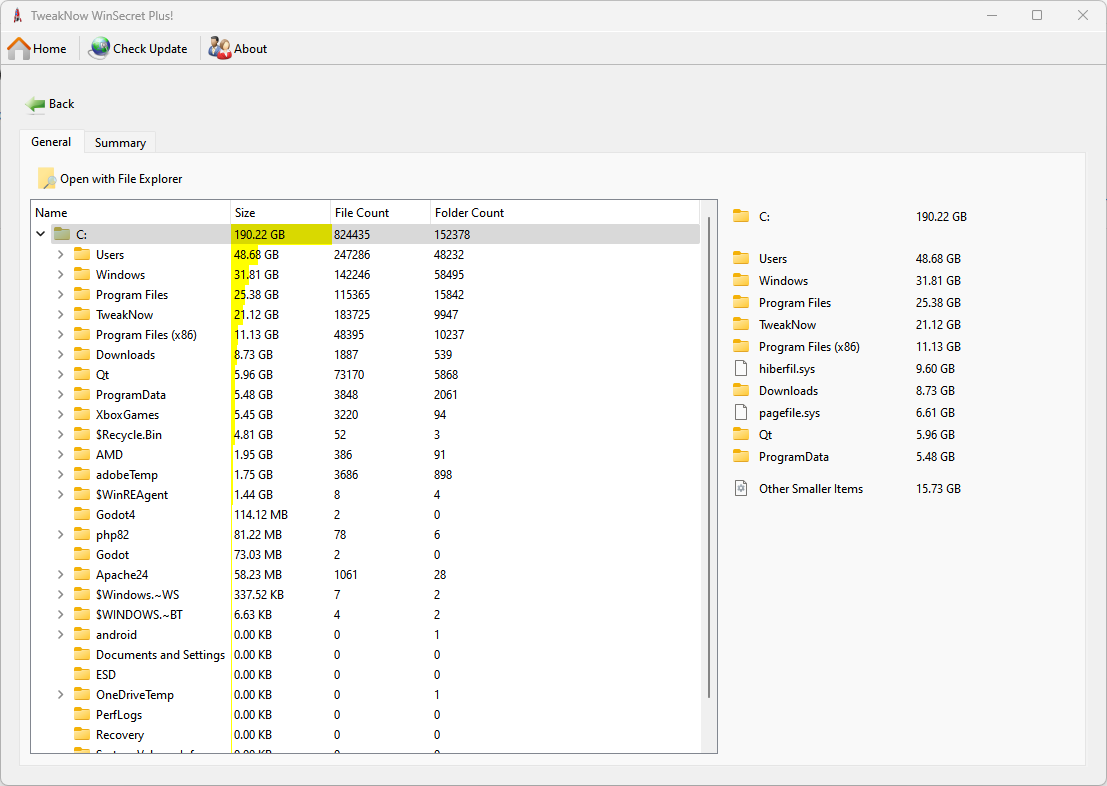The height and width of the screenshot is (786, 1107).
Task: Select pagefile.sys file icon in right panel
Action: click(741, 413)
